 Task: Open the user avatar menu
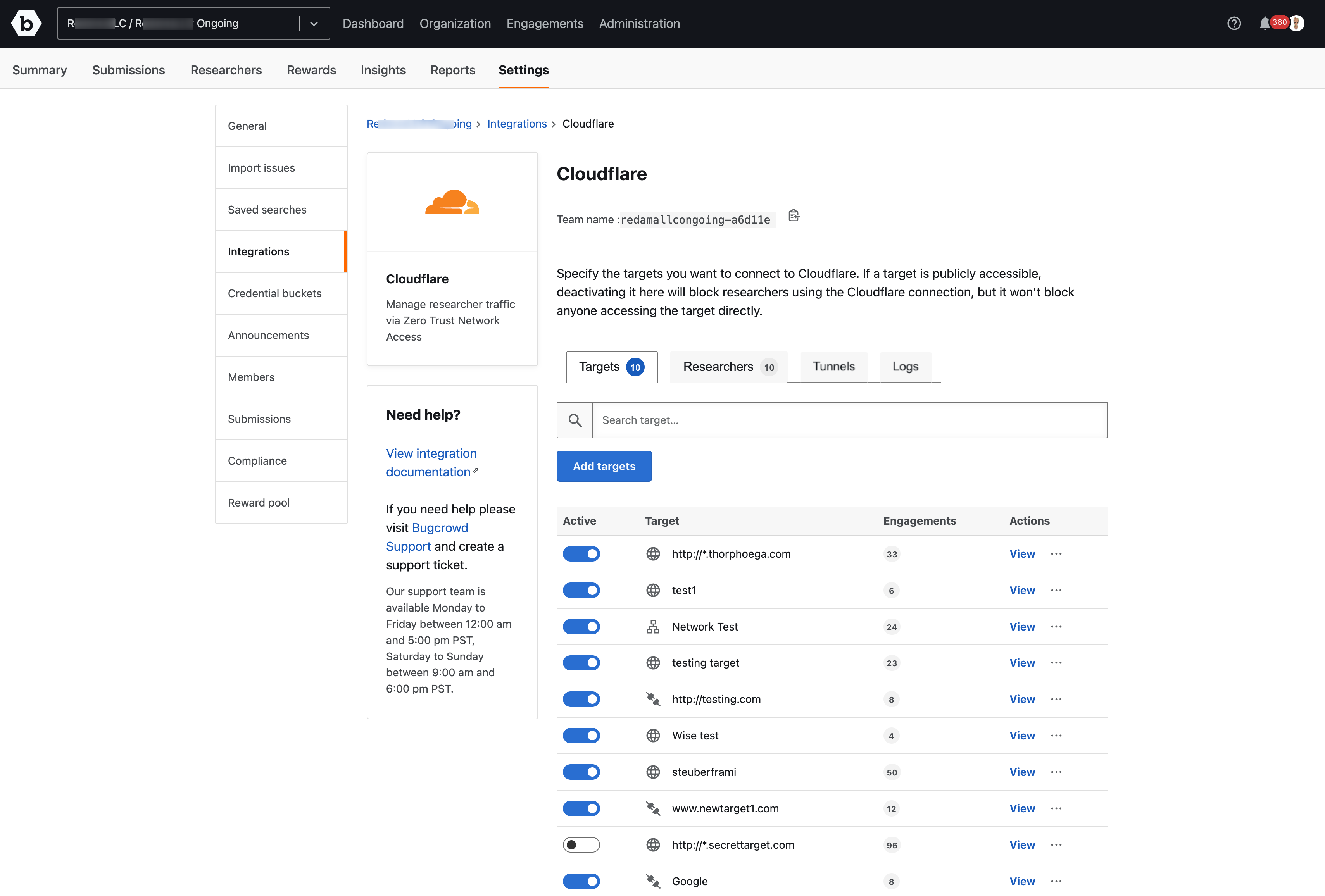click(1296, 23)
